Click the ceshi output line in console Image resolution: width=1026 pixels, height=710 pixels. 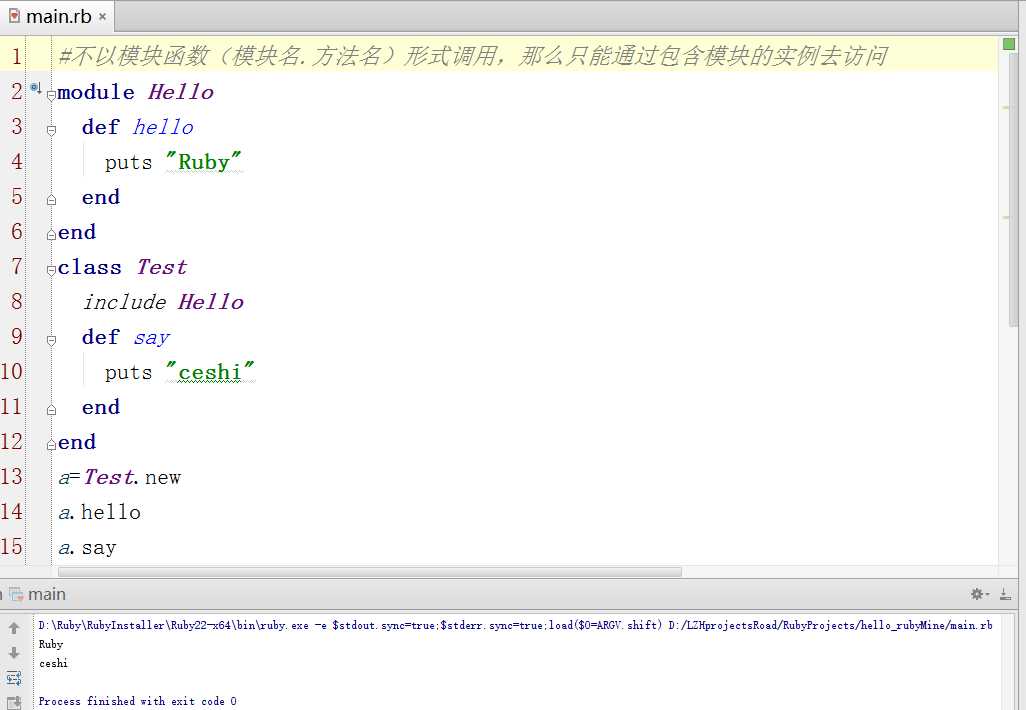pyautogui.click(x=54, y=663)
